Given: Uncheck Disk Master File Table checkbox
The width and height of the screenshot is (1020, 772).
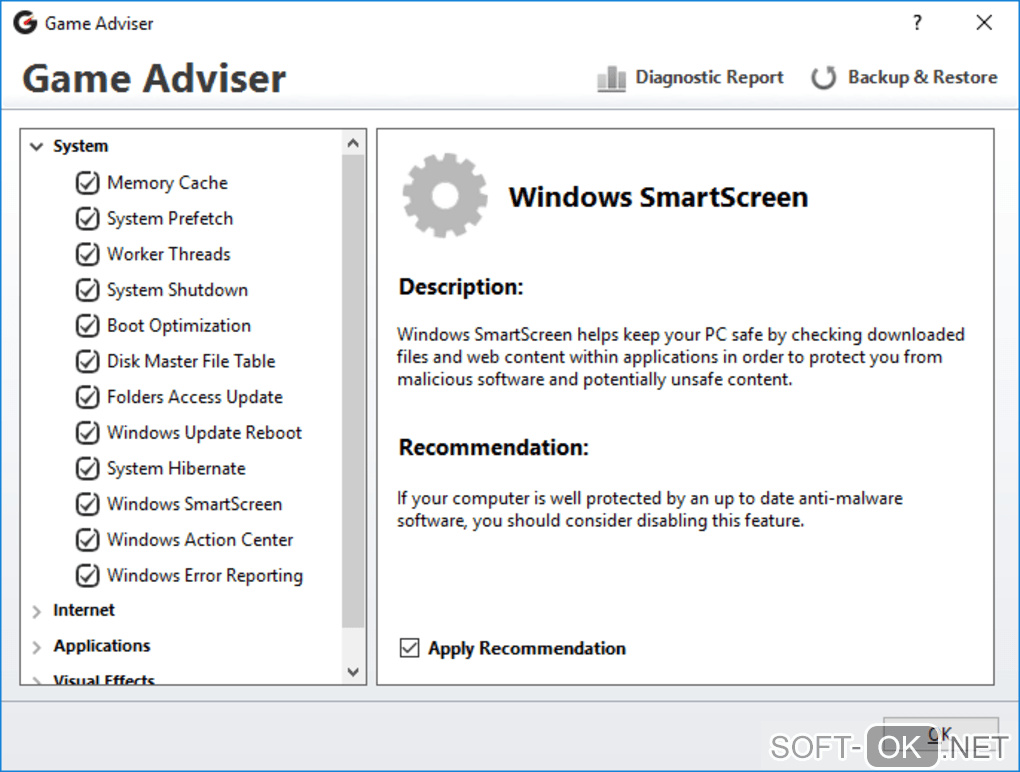Looking at the screenshot, I should coord(87,361).
